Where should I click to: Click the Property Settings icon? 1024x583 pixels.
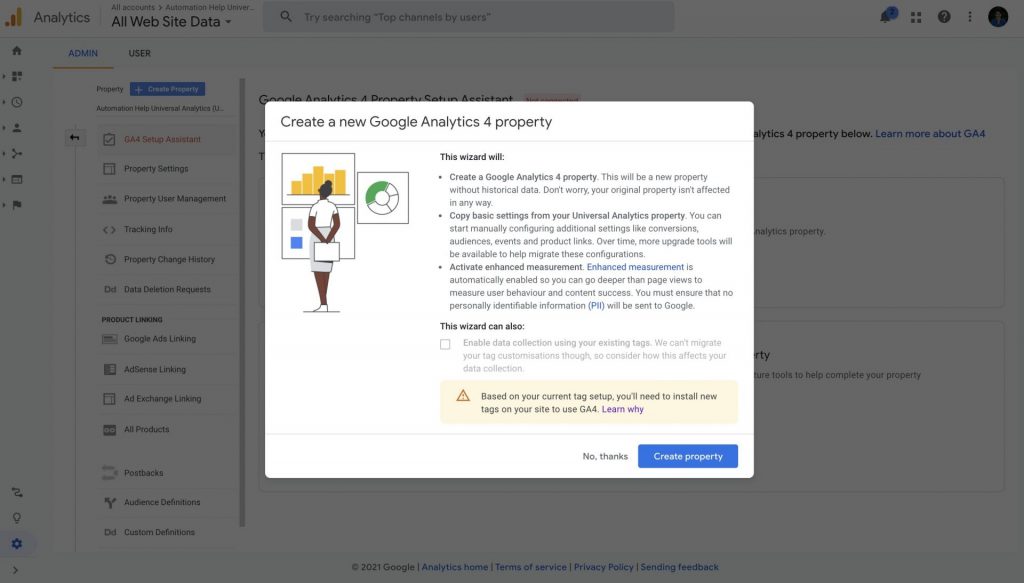click(x=109, y=169)
